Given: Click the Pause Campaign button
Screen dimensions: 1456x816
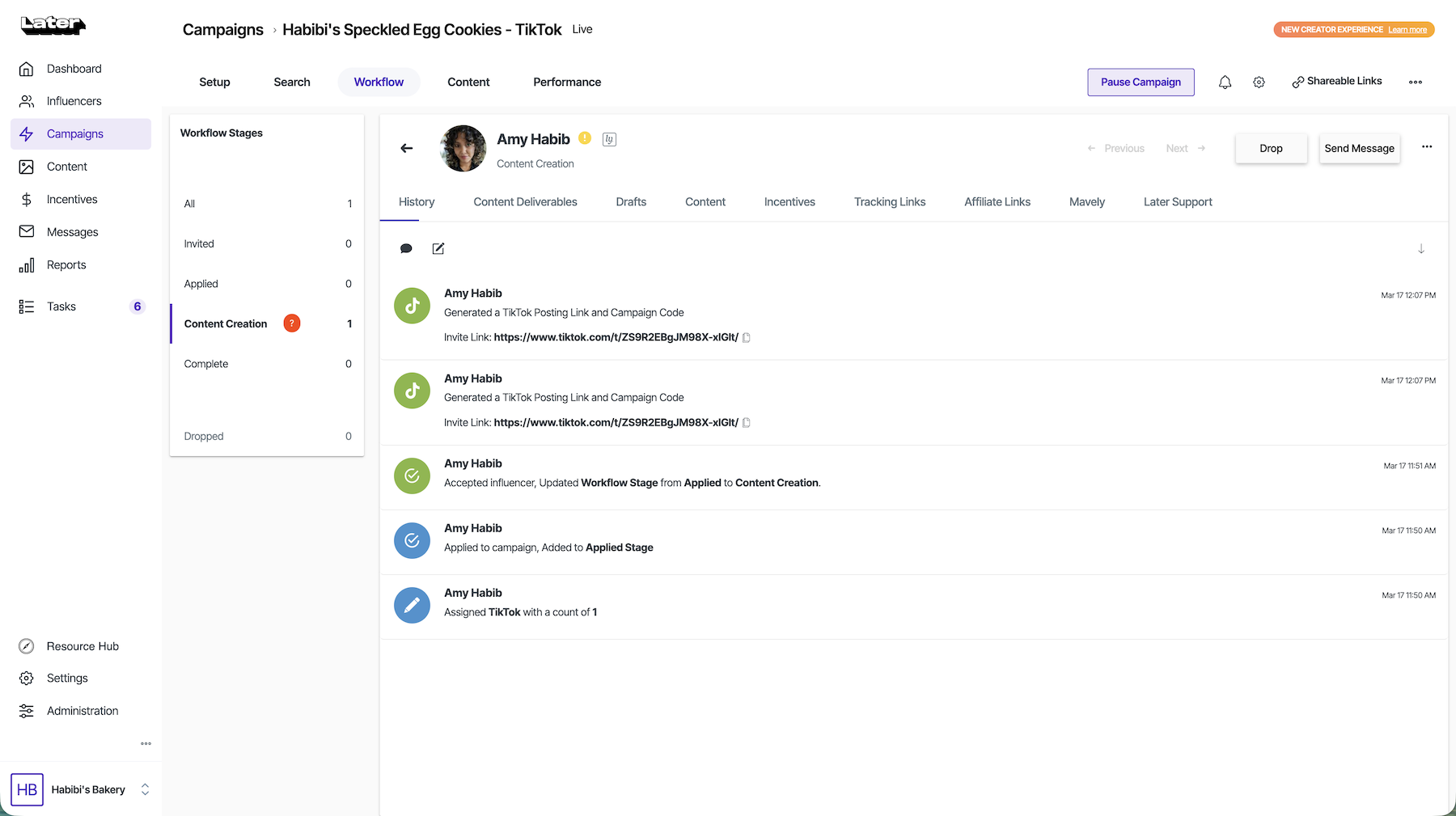Looking at the screenshot, I should (1140, 82).
